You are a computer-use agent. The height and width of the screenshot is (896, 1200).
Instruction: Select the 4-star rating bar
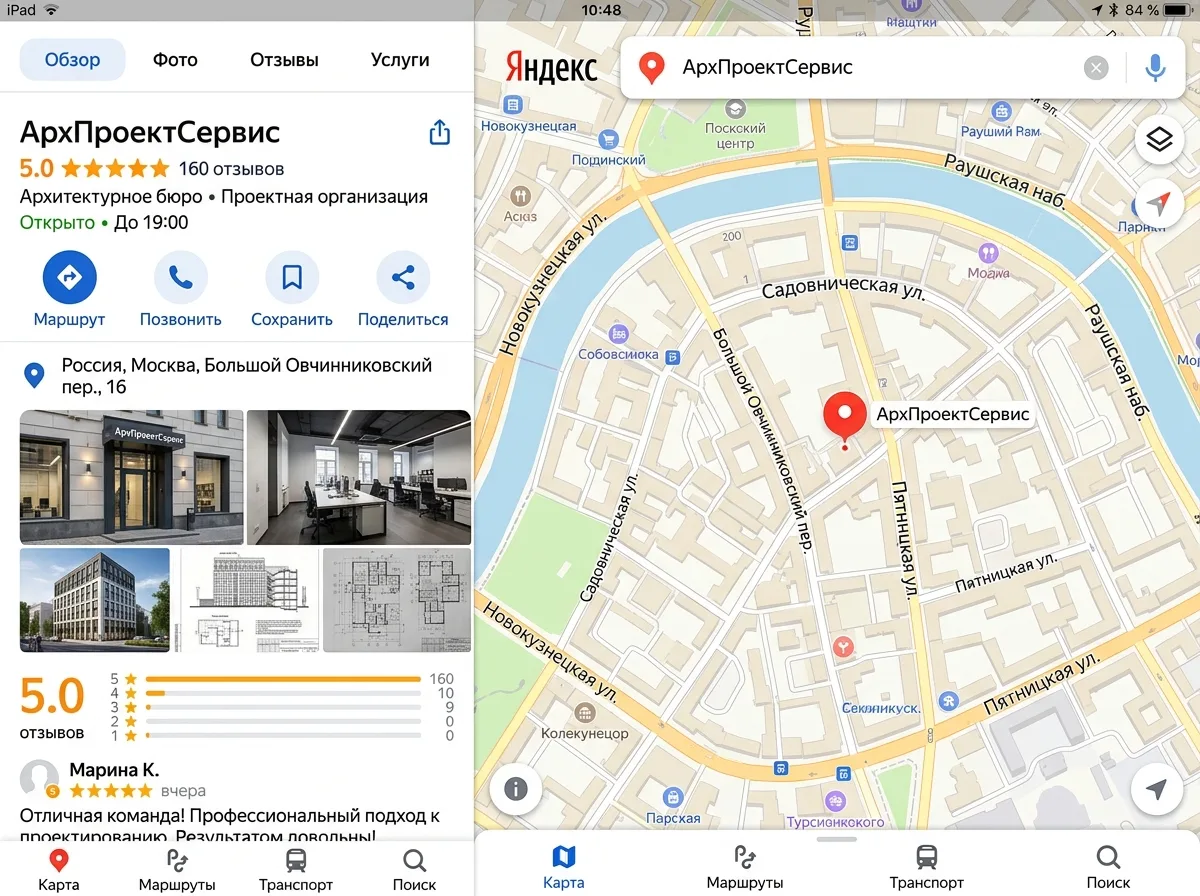coord(283,693)
